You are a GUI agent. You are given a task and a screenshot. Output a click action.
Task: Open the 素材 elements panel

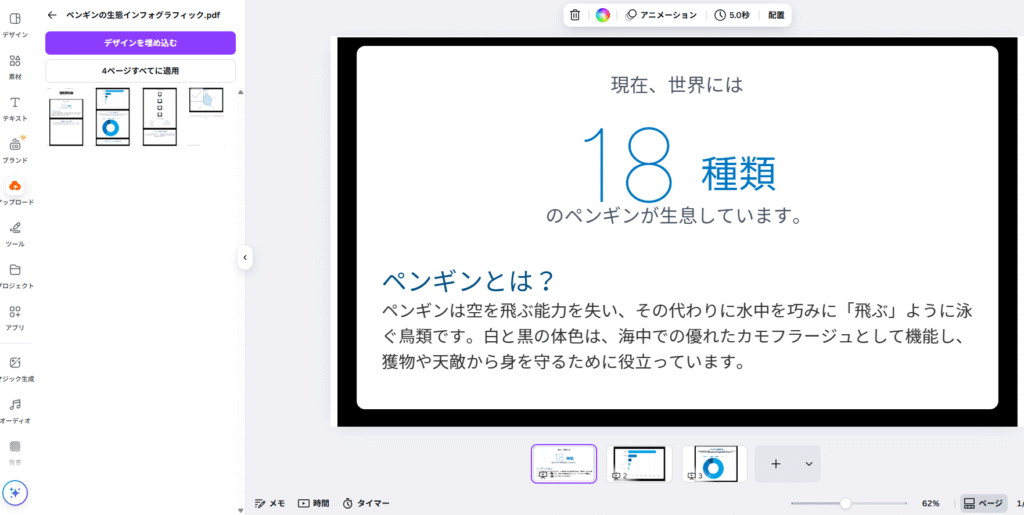tap(15, 66)
